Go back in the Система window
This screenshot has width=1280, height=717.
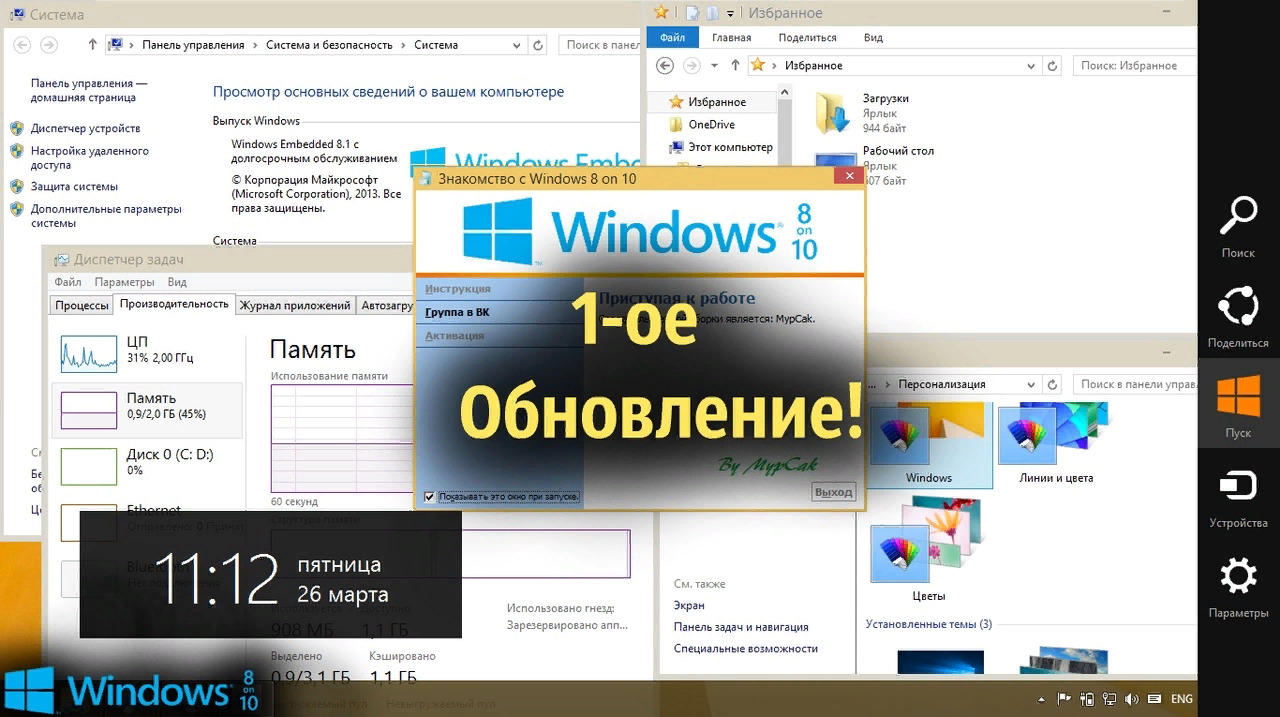[x=22, y=45]
